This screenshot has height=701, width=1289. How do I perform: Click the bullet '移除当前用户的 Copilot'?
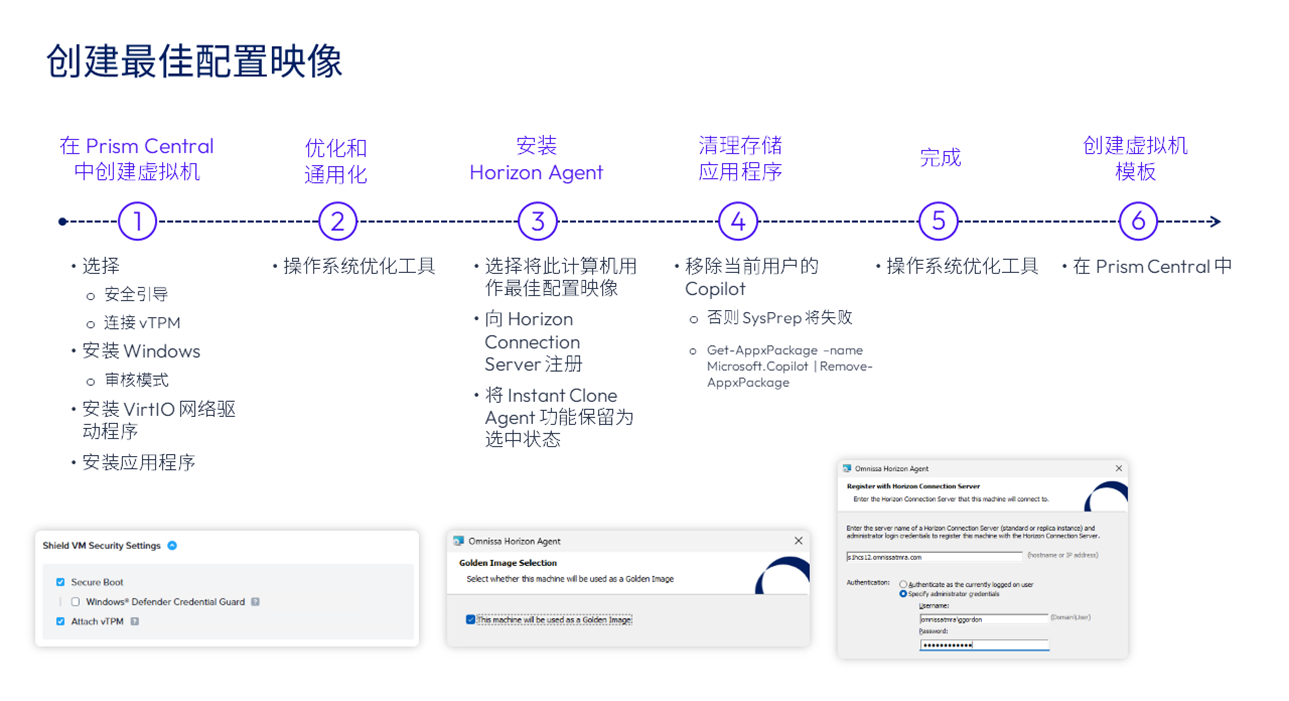click(752, 277)
